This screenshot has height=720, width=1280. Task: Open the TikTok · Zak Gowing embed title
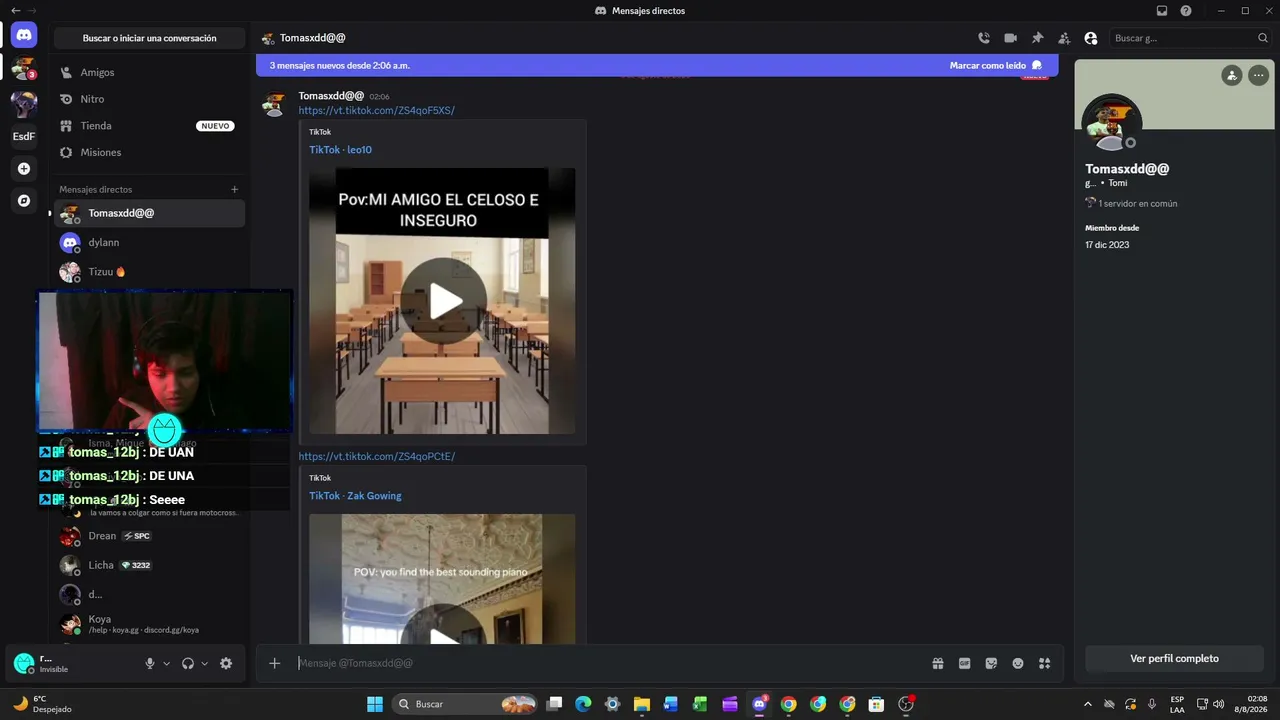click(355, 496)
